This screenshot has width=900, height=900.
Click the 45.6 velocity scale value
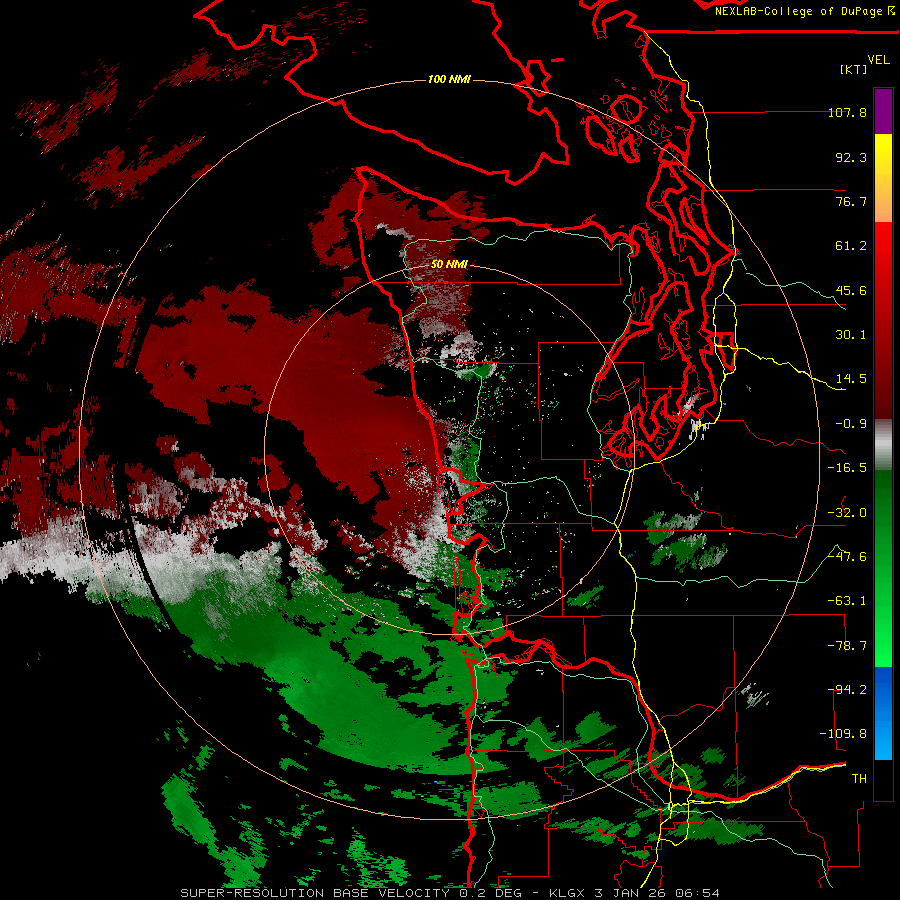pyautogui.click(x=851, y=290)
